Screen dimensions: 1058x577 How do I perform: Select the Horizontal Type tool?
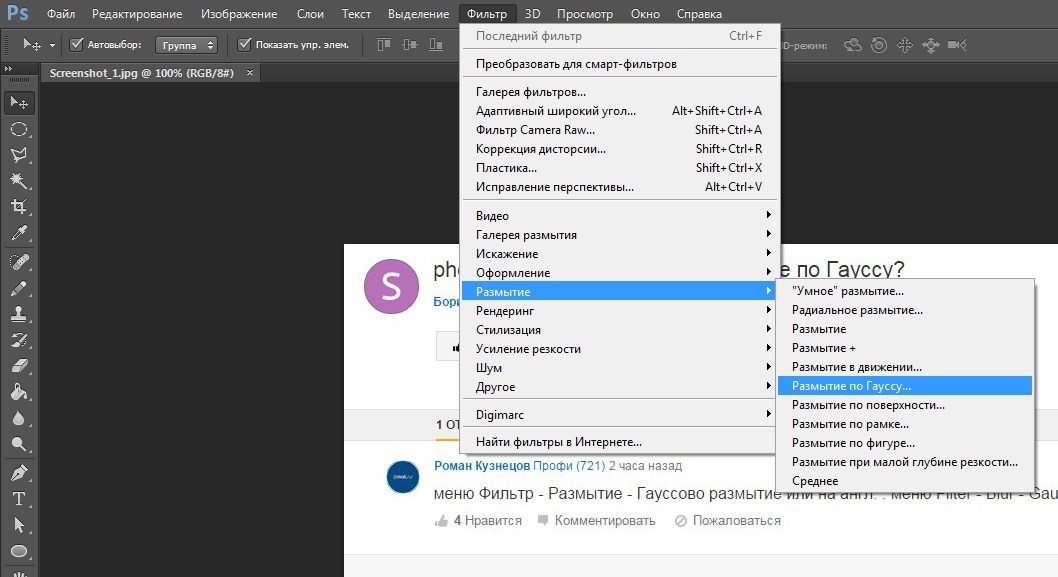[x=19, y=499]
